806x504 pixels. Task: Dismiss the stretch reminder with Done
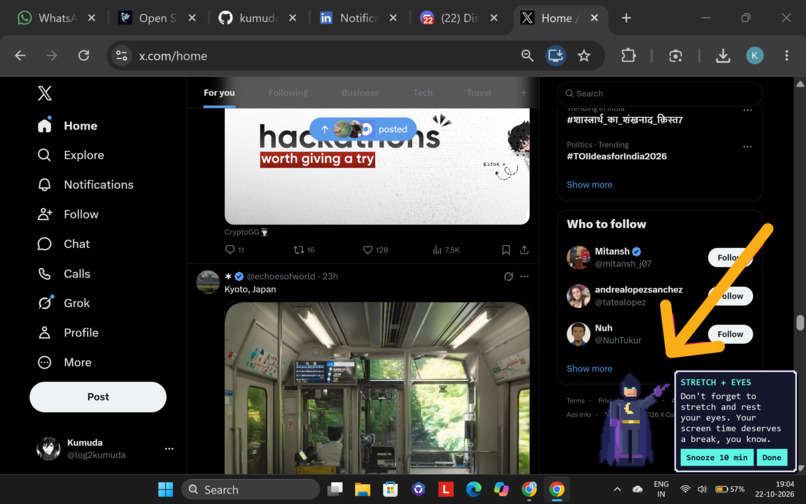tap(772, 457)
